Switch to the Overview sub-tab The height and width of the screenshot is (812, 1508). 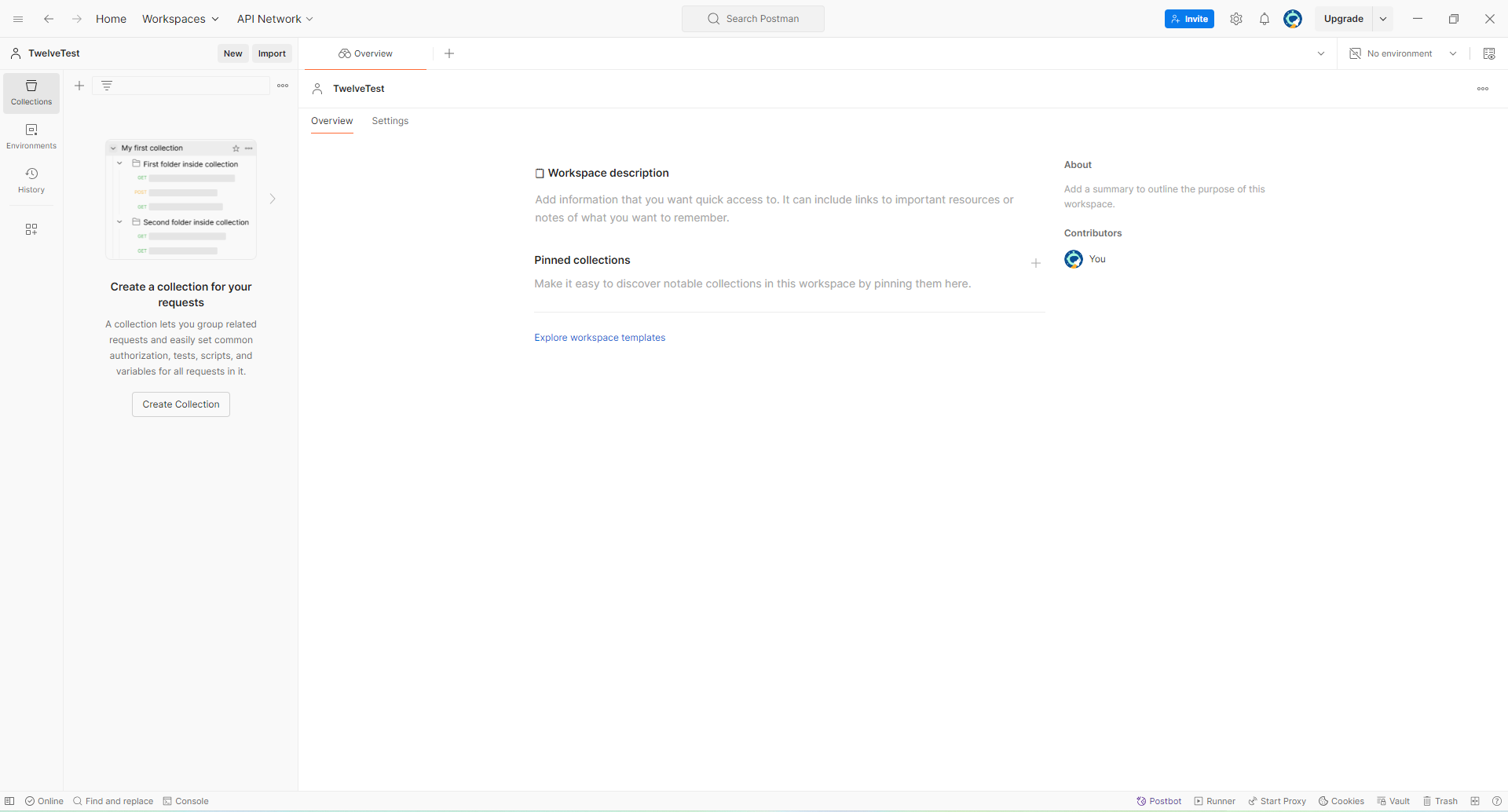pyautogui.click(x=332, y=121)
